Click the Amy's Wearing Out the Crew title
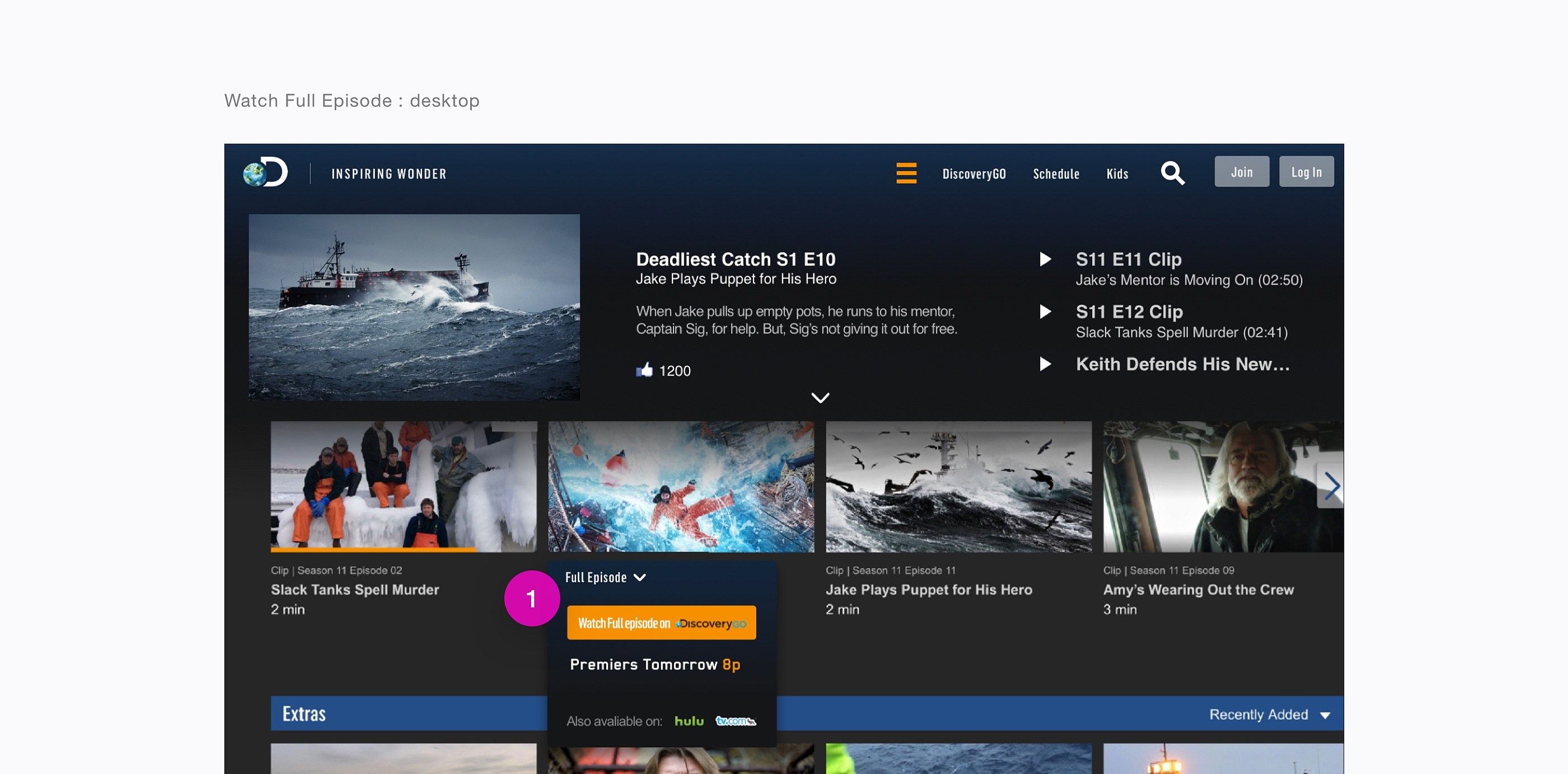The image size is (1568, 774). click(x=1199, y=590)
